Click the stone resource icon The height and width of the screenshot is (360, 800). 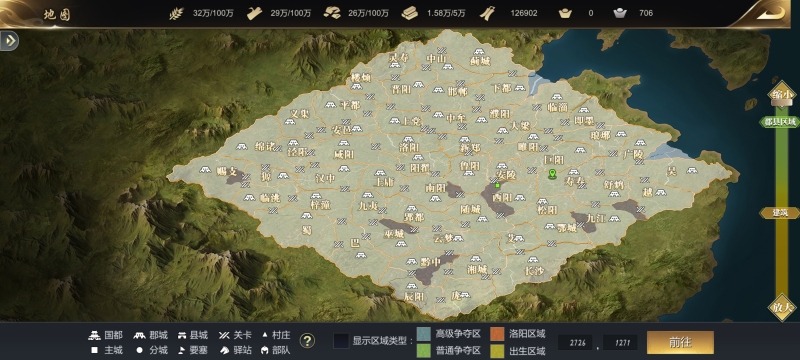pyautogui.click(x=332, y=13)
